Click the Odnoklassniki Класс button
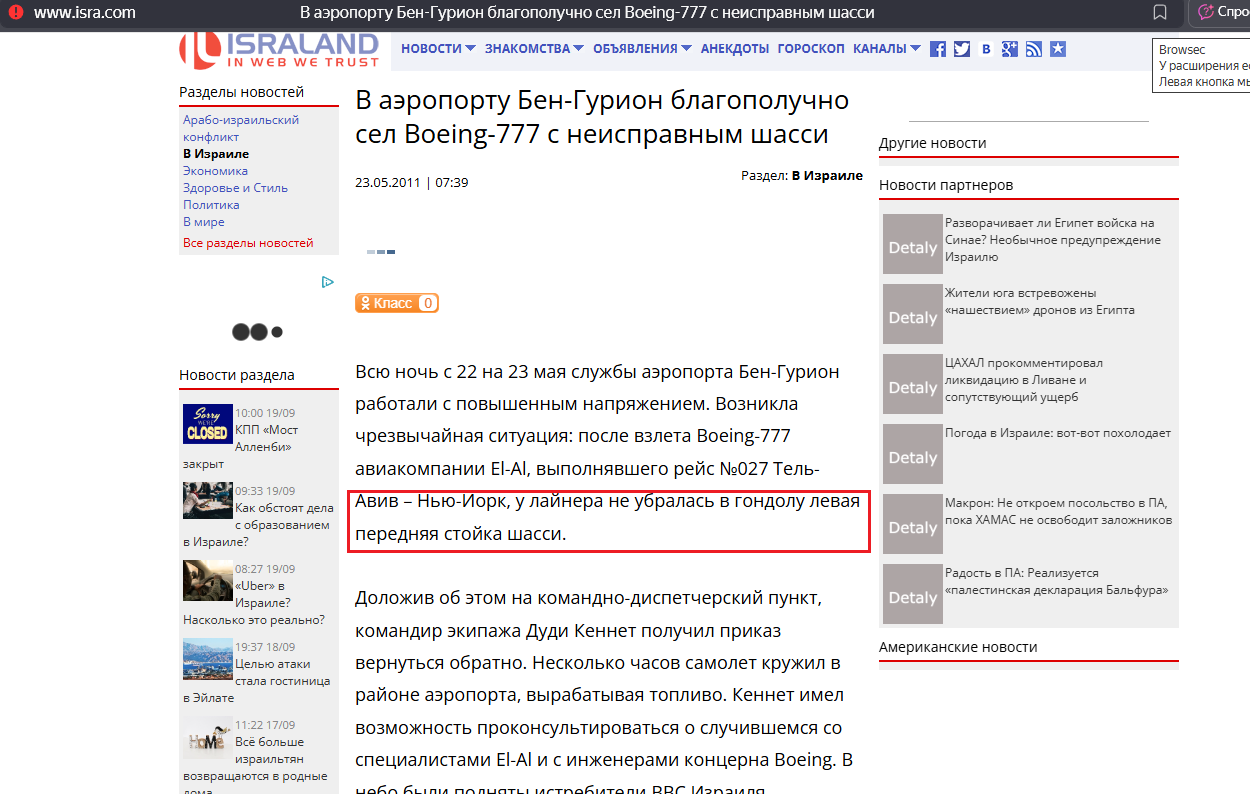This screenshot has width=1250, height=794. coord(397,303)
